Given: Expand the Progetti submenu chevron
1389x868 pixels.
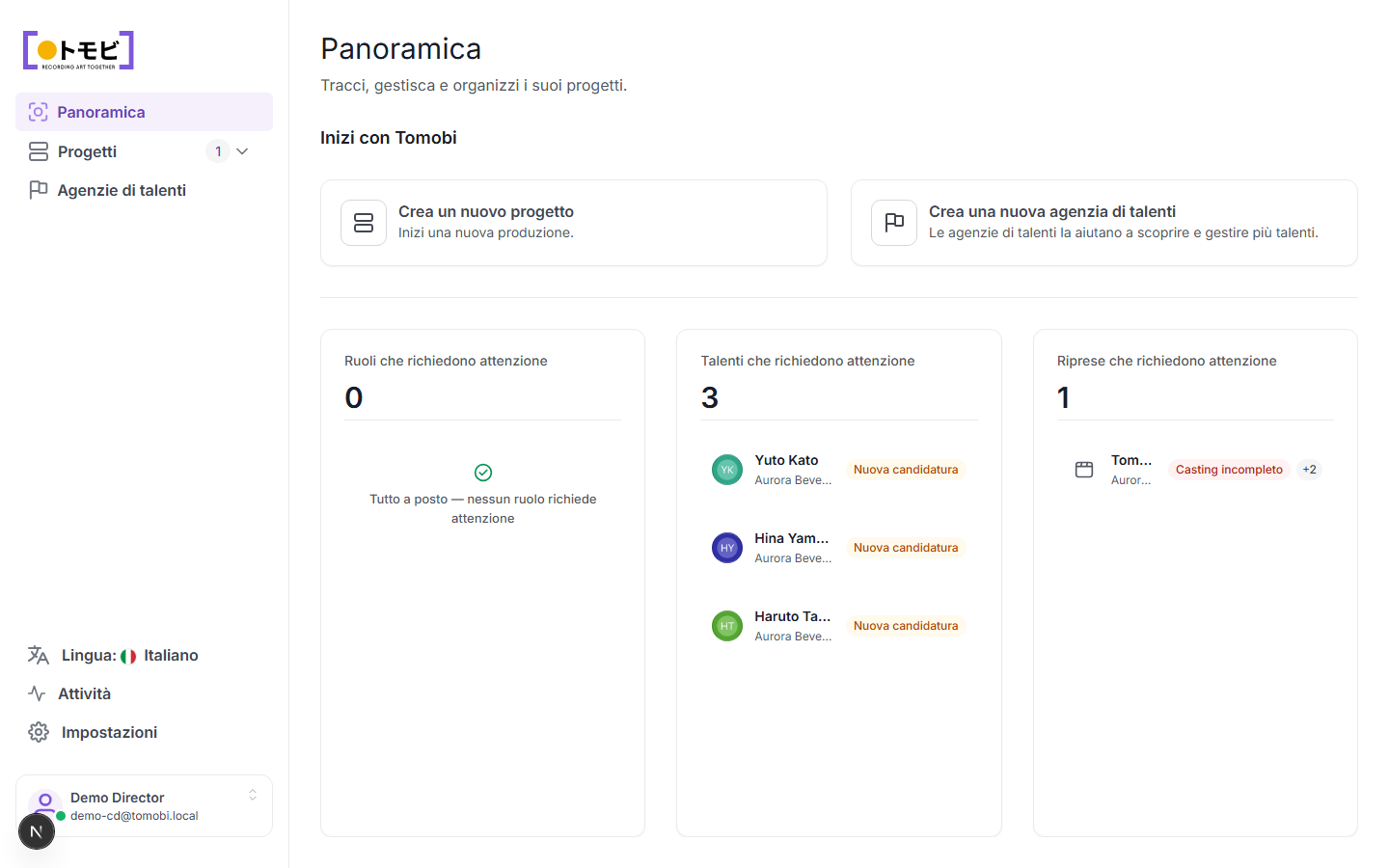Looking at the screenshot, I should point(242,151).
